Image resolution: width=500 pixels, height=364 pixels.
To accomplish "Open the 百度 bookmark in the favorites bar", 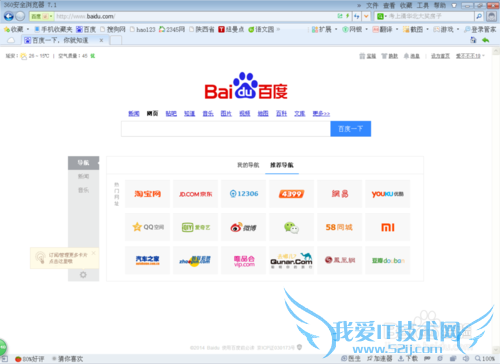I will [x=86, y=29].
